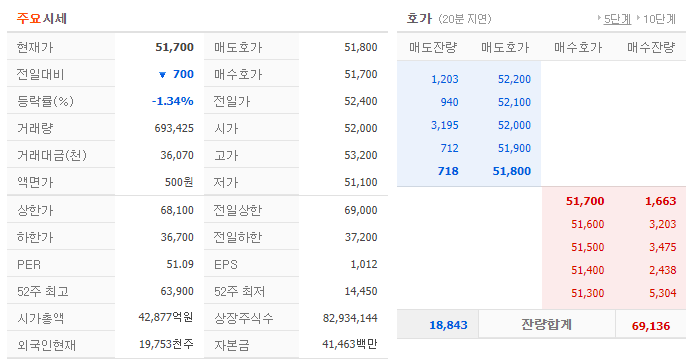Click the EPS value 1,012
The height and width of the screenshot is (361, 687).
point(364,264)
